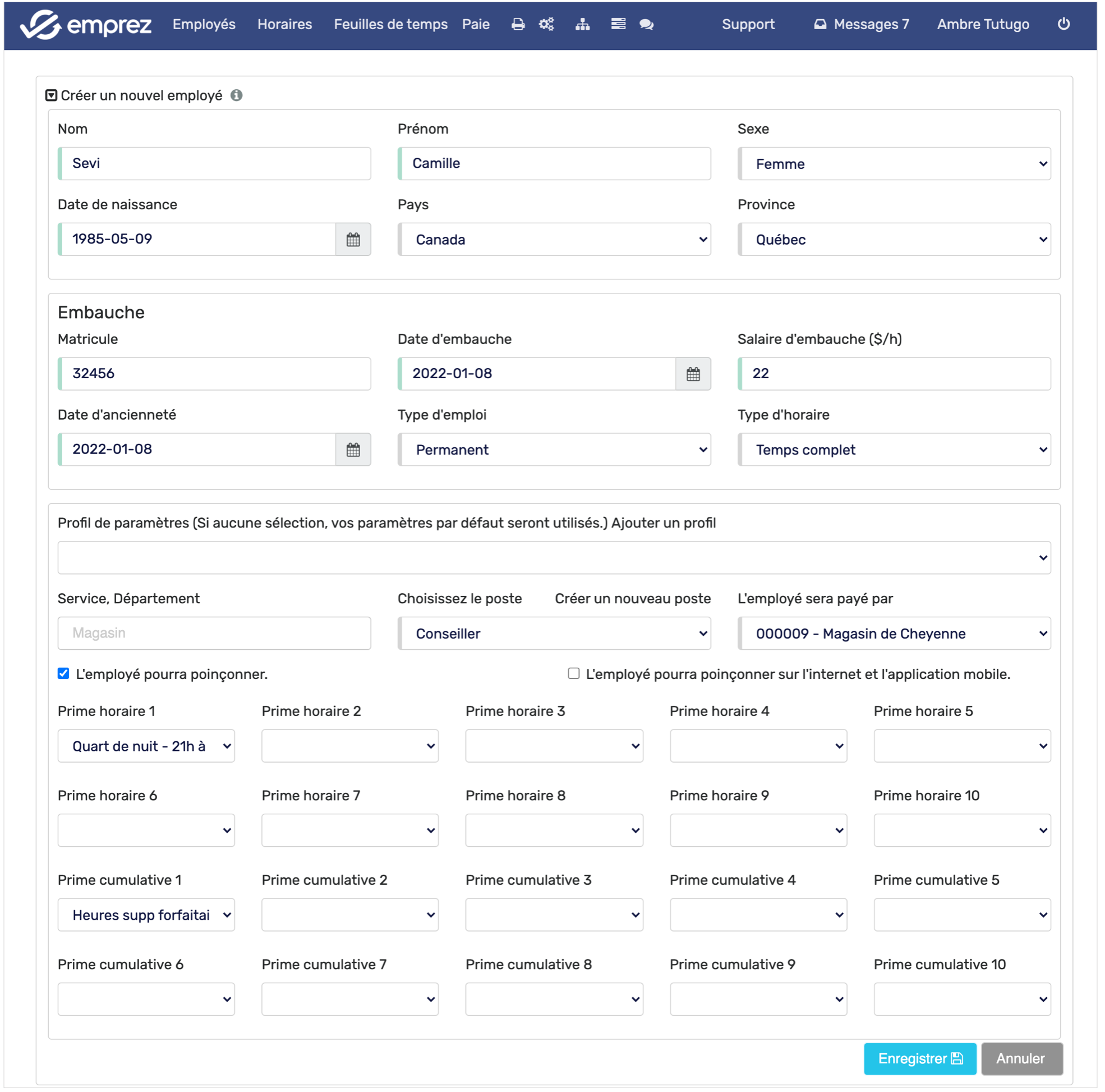Expand the Type d'emploi dropdown
The width and height of the screenshot is (1105, 1092).
coord(554,449)
